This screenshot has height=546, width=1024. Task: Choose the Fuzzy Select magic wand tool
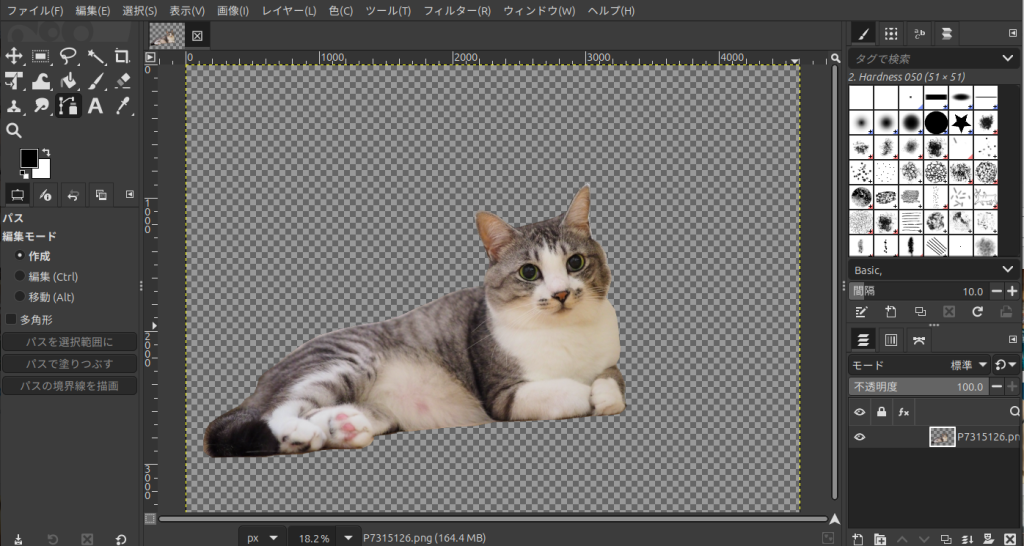pos(96,56)
